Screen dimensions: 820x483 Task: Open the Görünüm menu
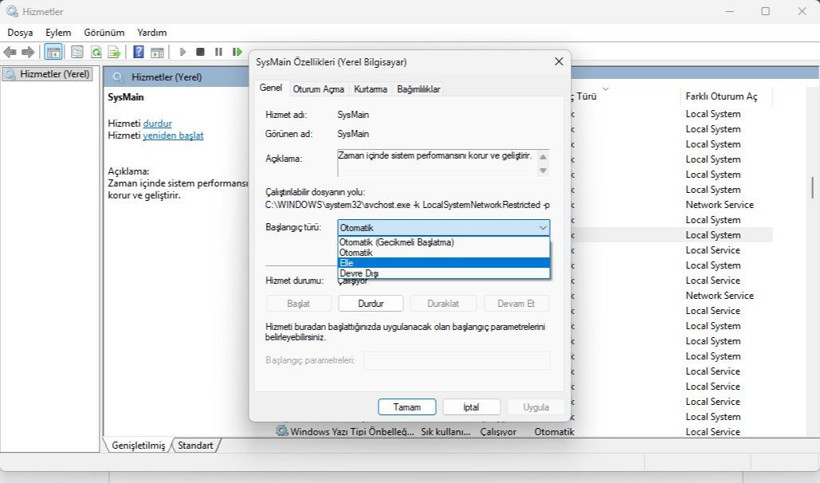pyautogui.click(x=104, y=32)
